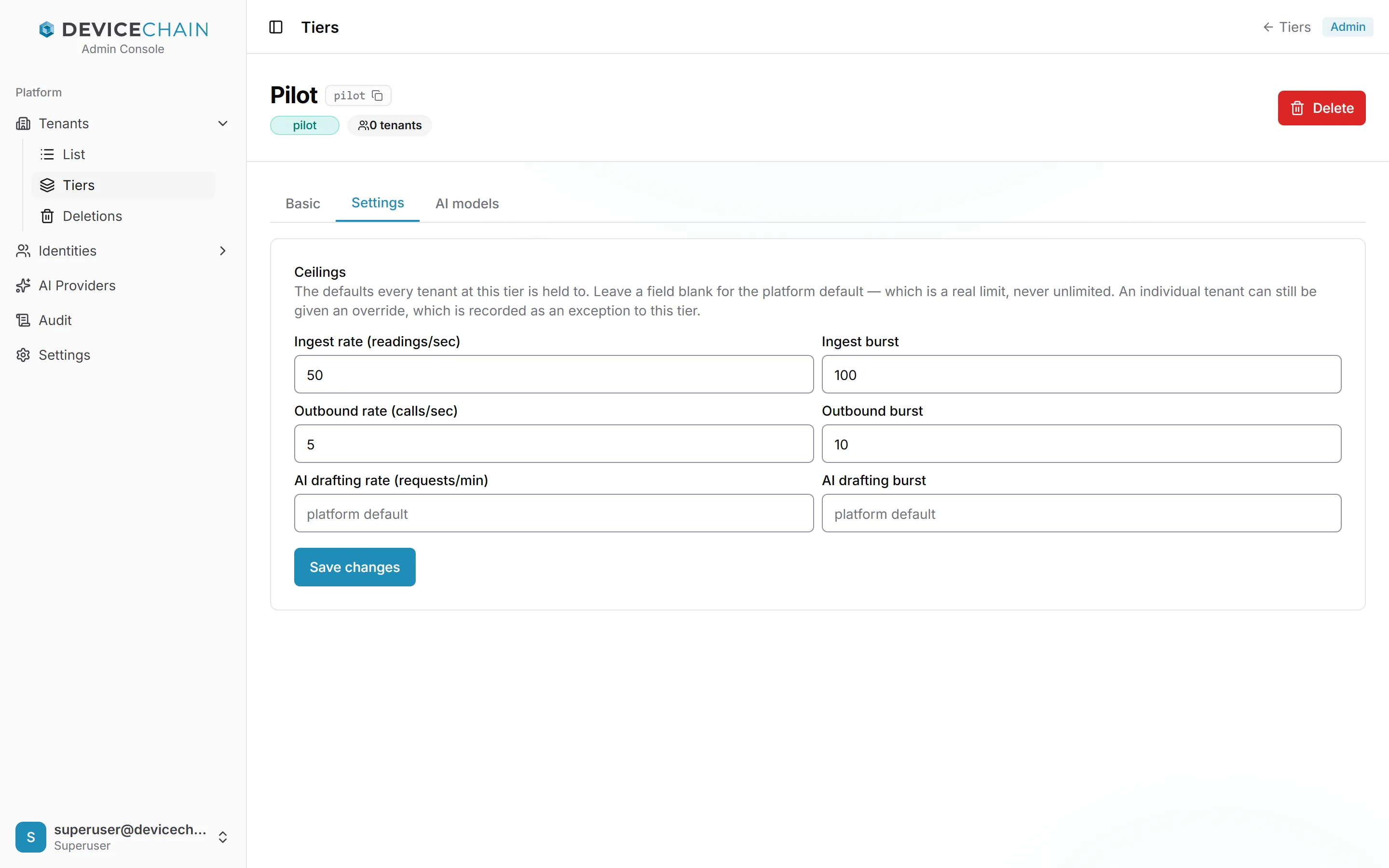This screenshot has width=1389, height=868.
Task: Switch to the Basic tab
Action: (x=302, y=203)
